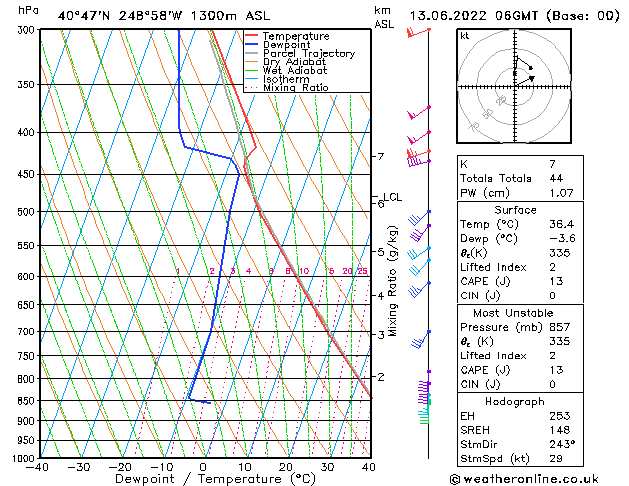Image resolution: width=629 pixels, height=486 pixels.
Task: Click the 7 km altitude label
Action: [x=381, y=156]
